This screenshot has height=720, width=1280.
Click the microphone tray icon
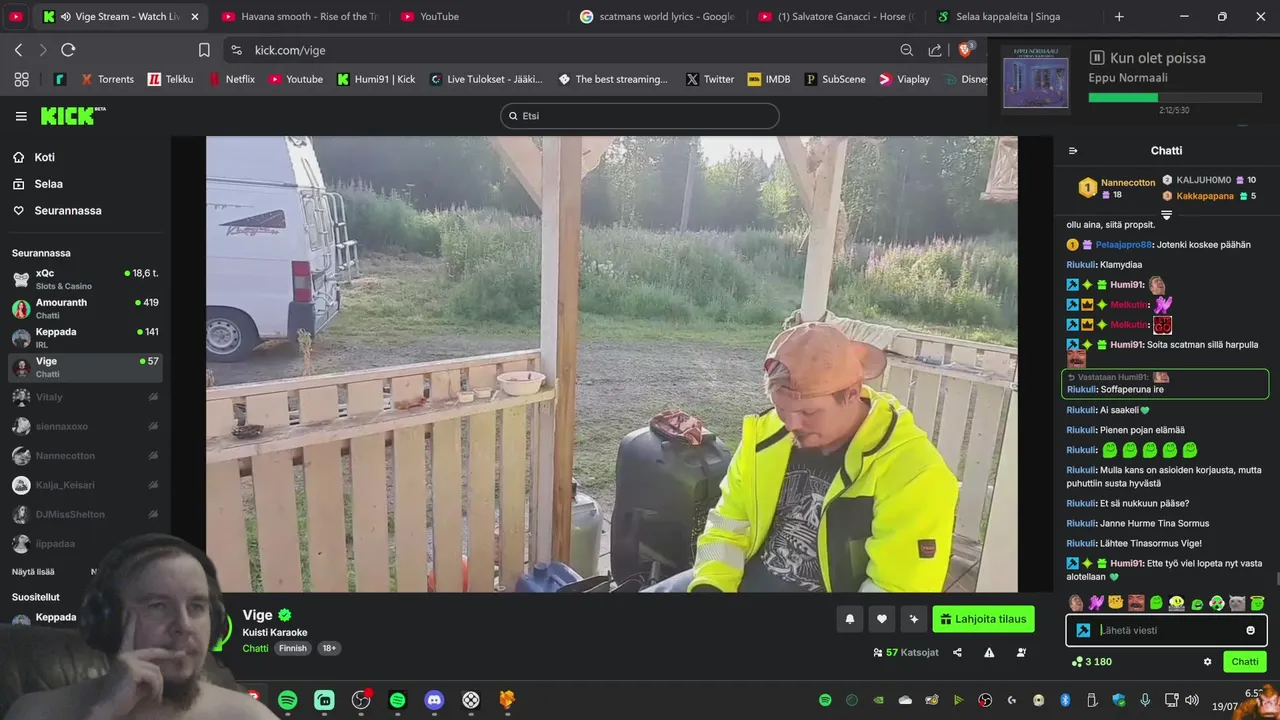click(1145, 700)
